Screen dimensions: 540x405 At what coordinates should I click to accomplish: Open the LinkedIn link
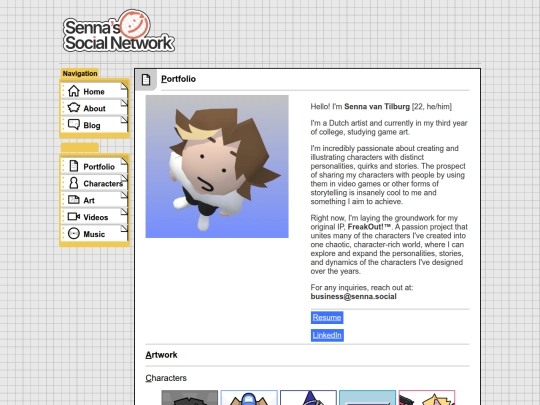[327, 335]
